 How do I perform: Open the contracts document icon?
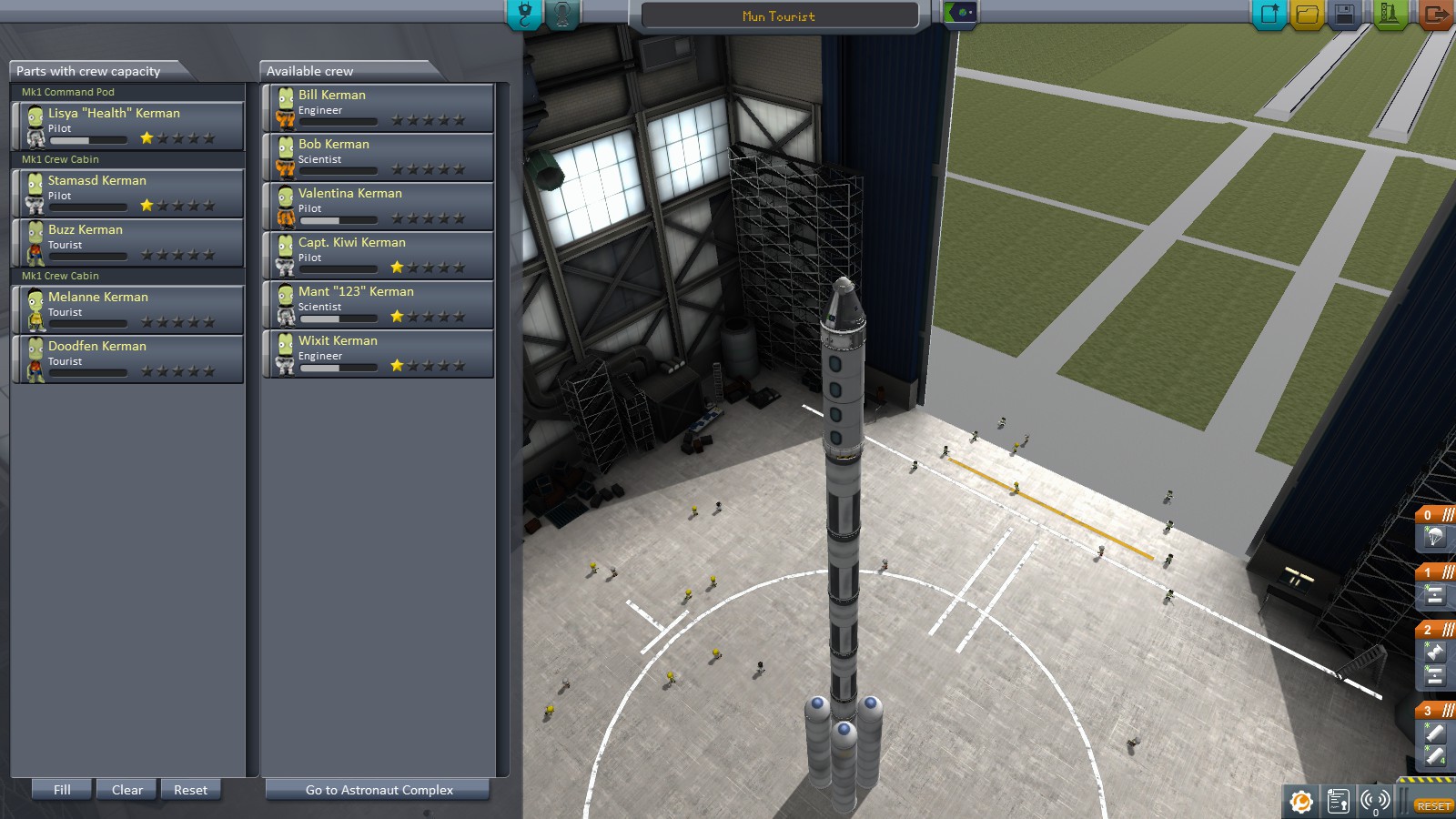1338,802
